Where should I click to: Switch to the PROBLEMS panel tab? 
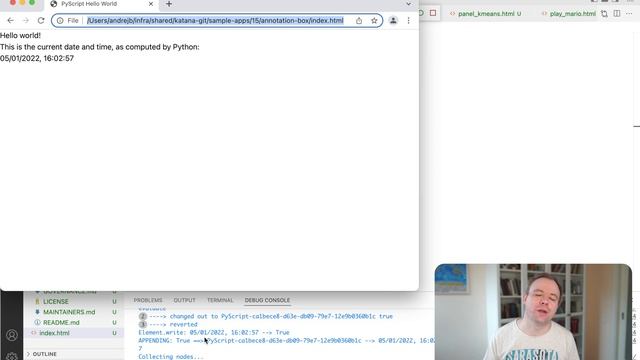148,300
